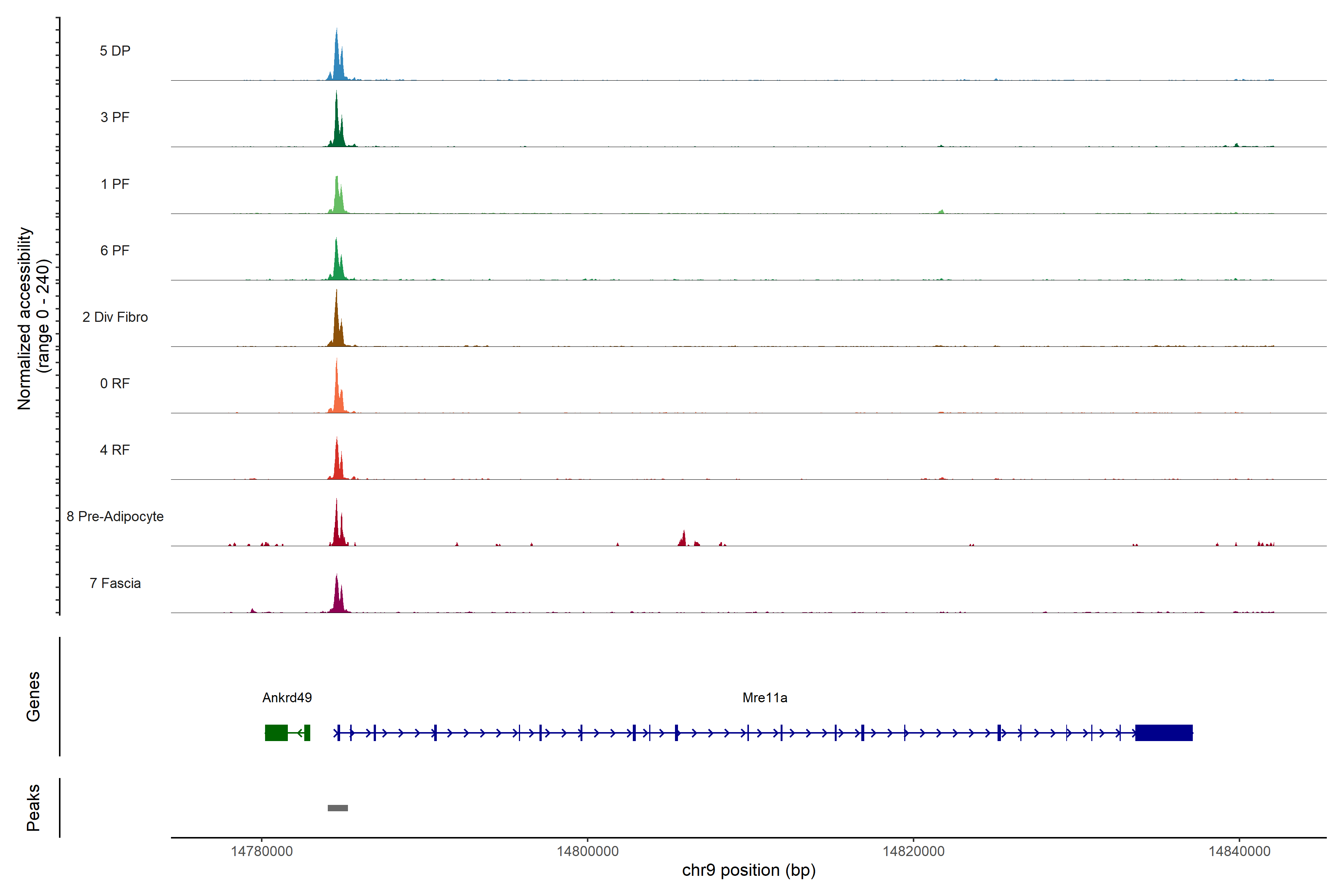Click the large blue Mre11a terminal exon
This screenshot has width=1344, height=896.
(x=1163, y=732)
